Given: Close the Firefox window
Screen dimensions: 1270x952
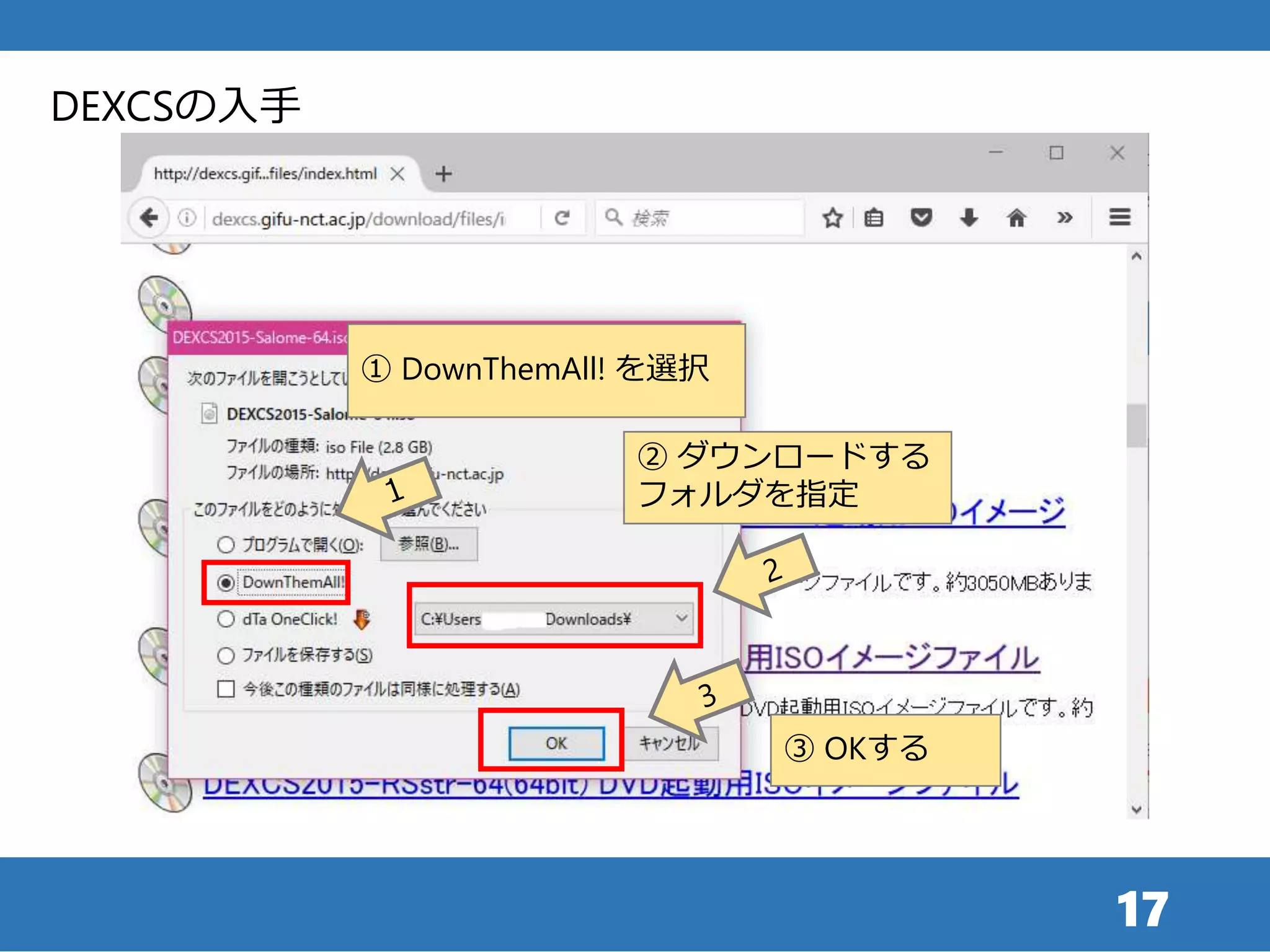Looking at the screenshot, I should [1117, 152].
